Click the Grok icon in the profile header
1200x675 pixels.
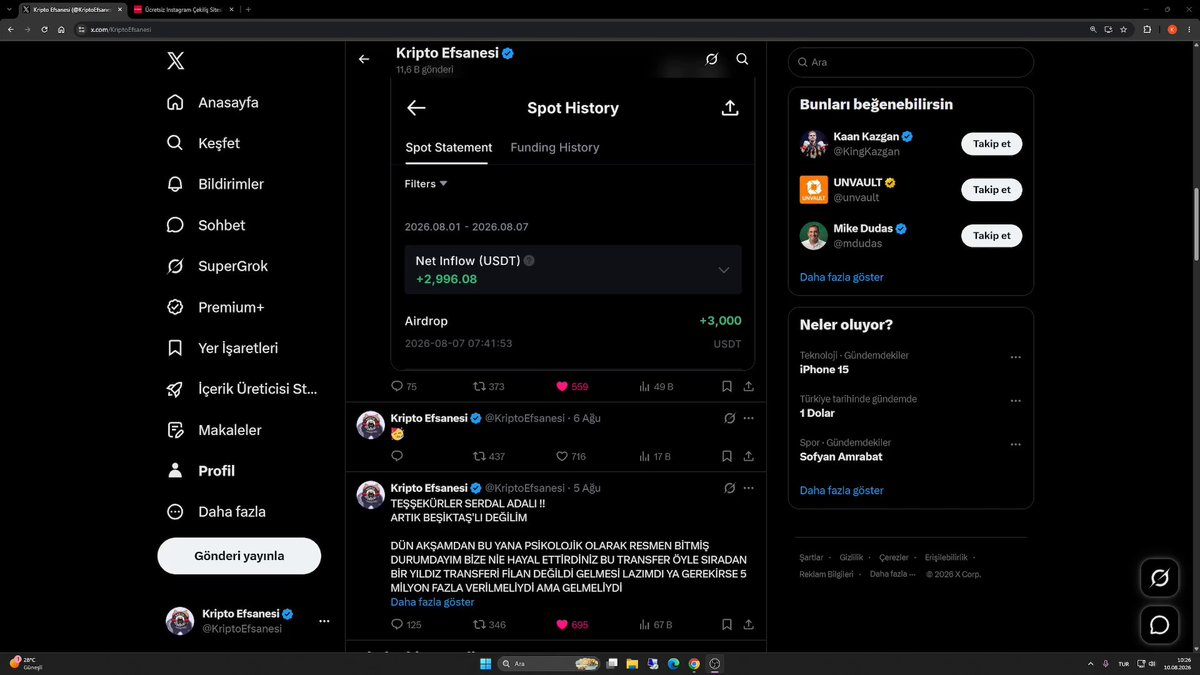pyautogui.click(x=711, y=59)
